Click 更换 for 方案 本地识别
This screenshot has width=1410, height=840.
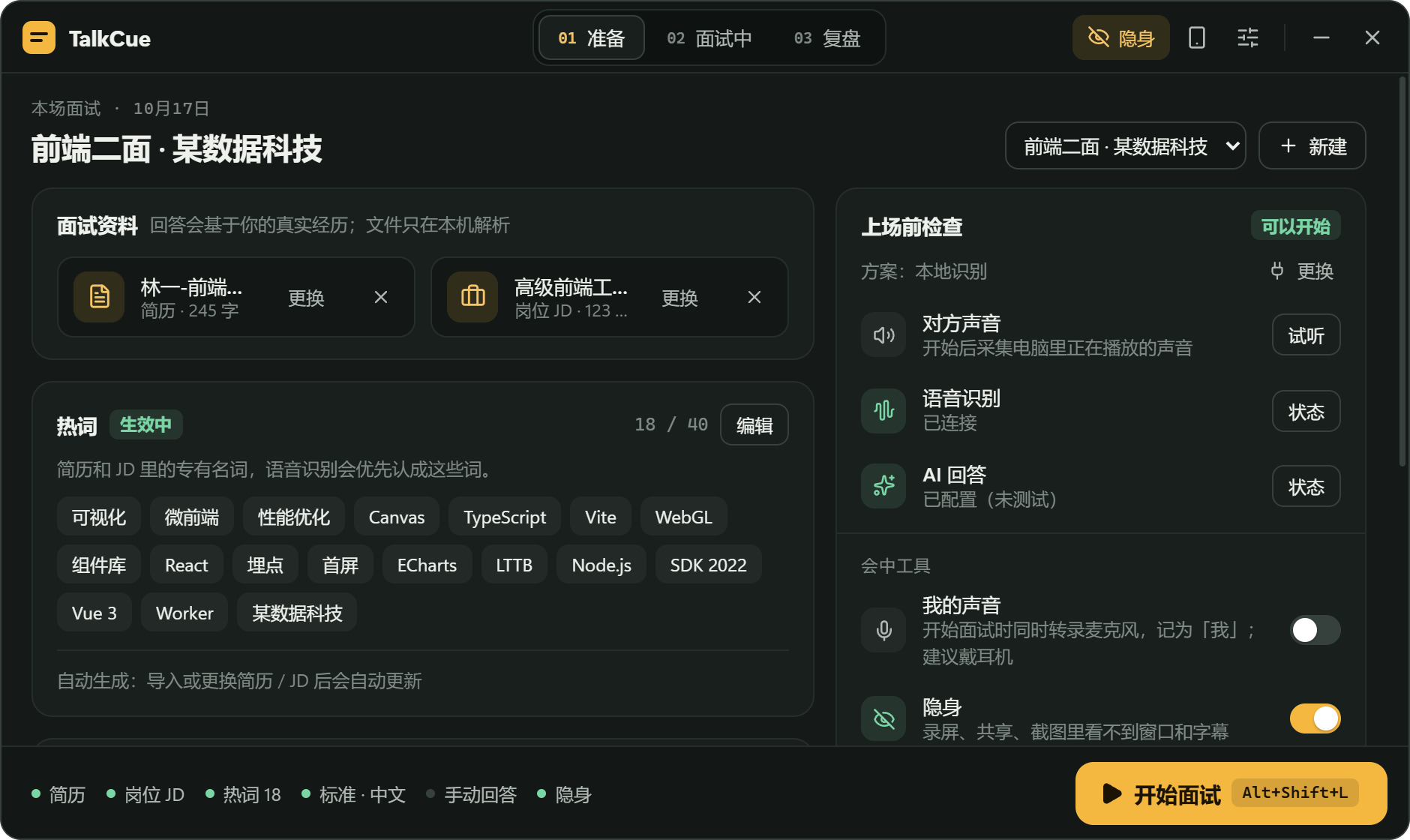tap(1315, 271)
